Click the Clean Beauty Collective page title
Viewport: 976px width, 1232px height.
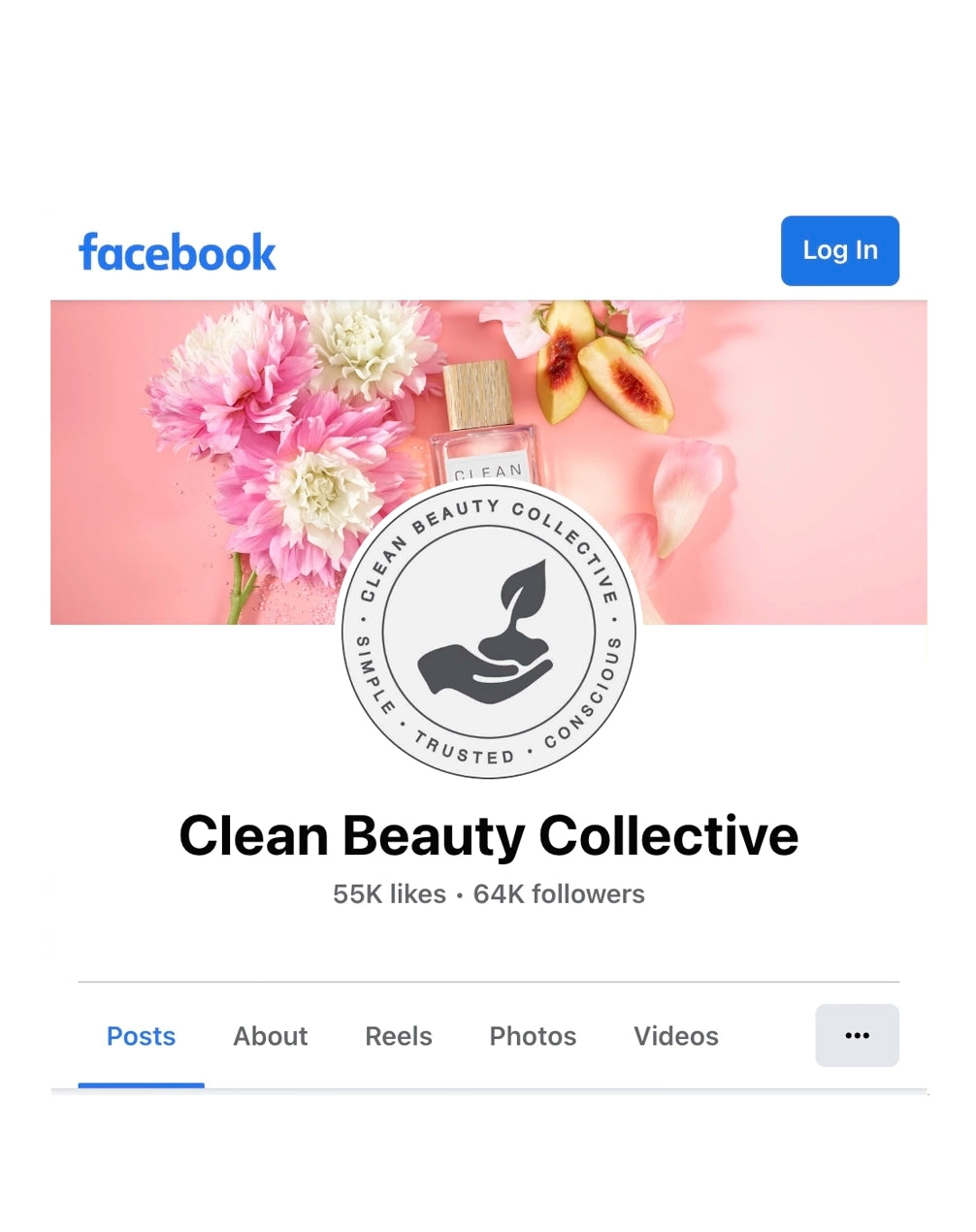click(488, 835)
